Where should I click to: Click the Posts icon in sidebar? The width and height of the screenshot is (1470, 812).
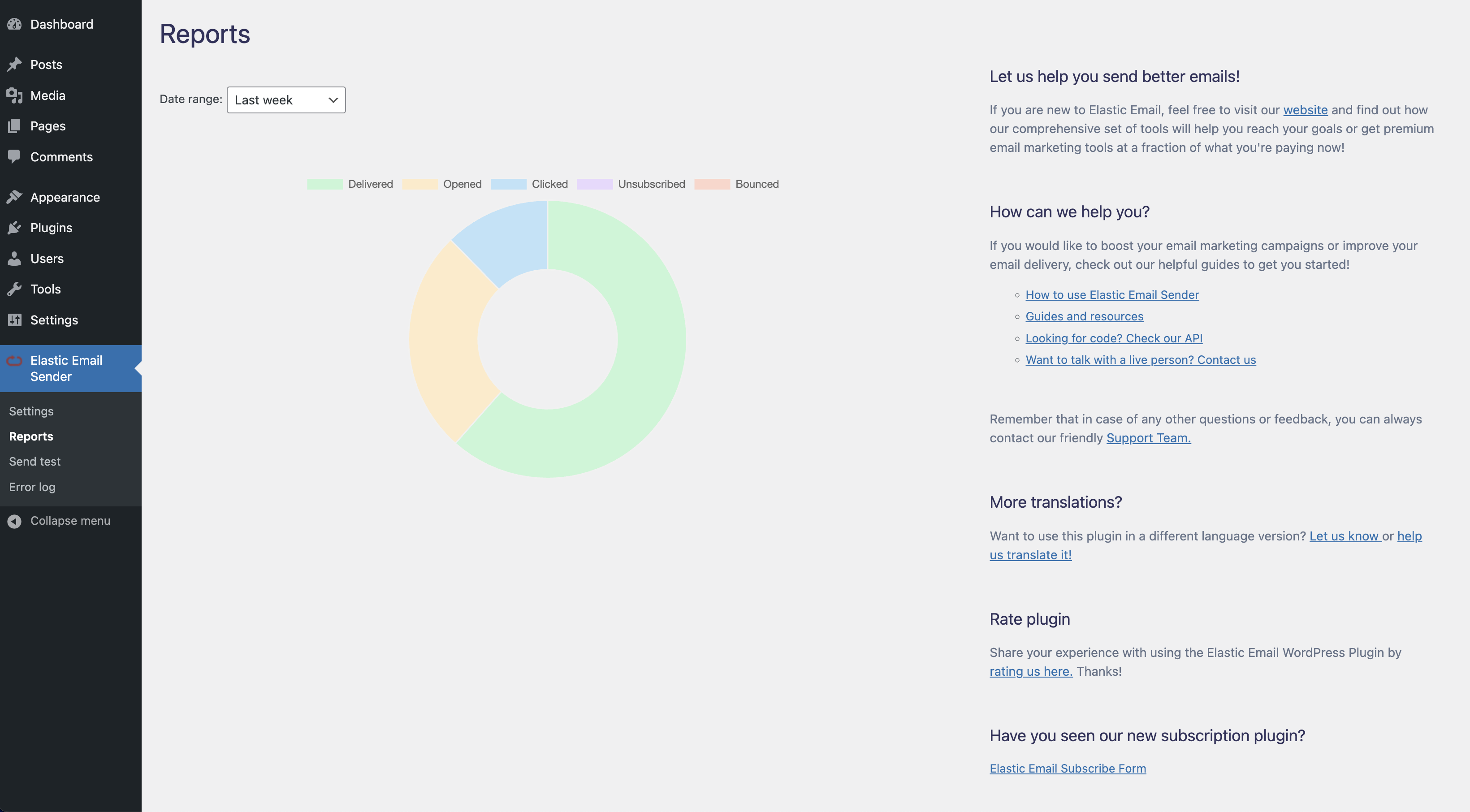[14, 64]
